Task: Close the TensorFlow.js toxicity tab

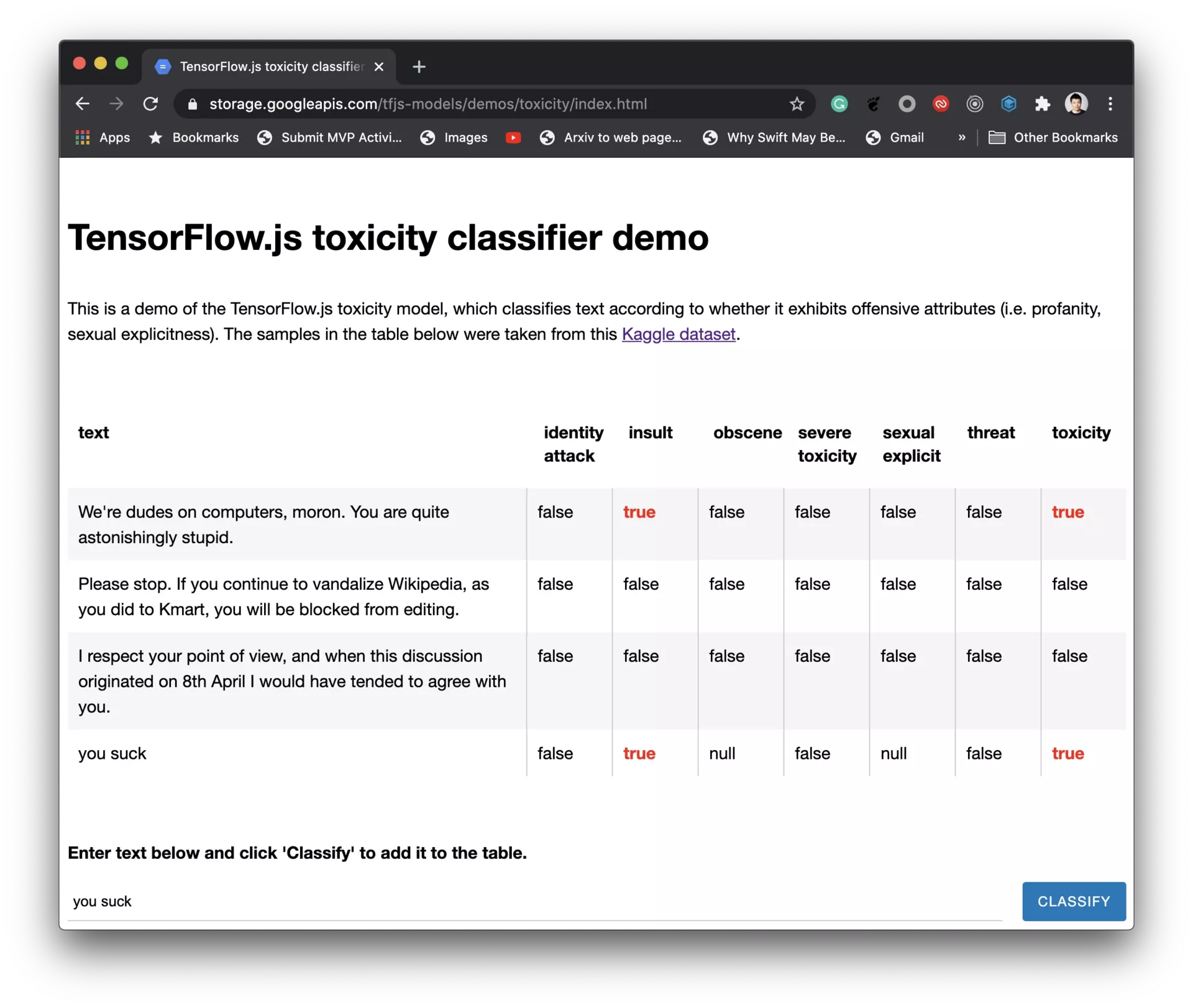Action: coord(378,66)
